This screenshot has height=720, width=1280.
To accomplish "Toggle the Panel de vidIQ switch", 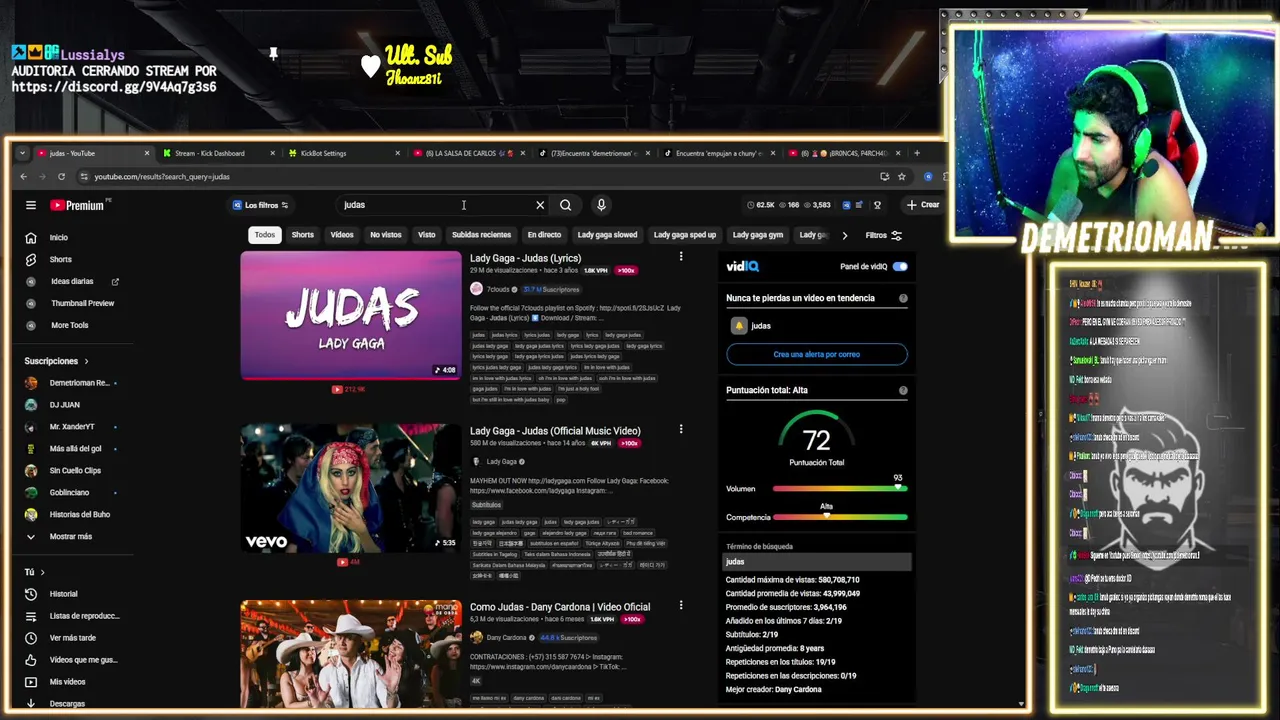I will 900,267.
